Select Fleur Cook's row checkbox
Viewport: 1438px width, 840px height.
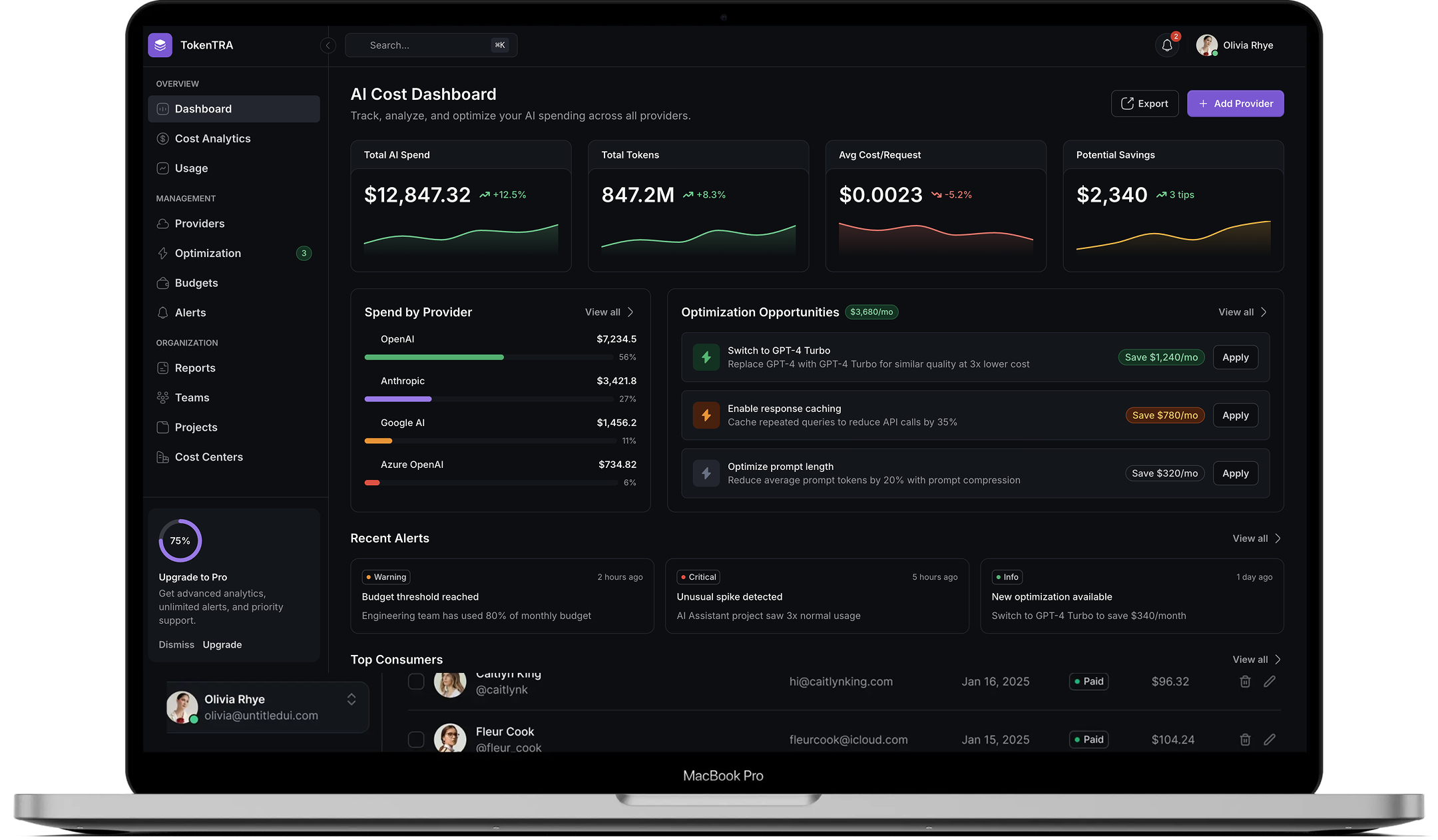(x=416, y=739)
